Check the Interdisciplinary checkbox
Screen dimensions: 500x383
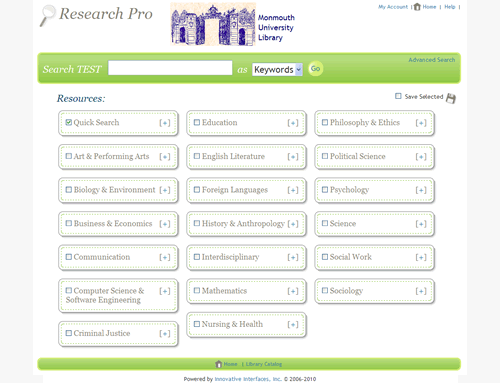coord(197,257)
